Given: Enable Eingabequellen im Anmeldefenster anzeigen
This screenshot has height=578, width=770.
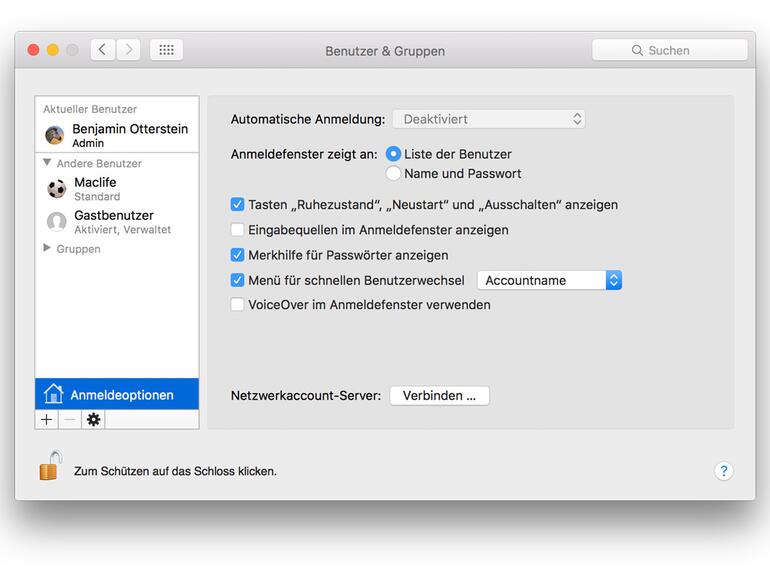Looking at the screenshot, I should 238,230.
